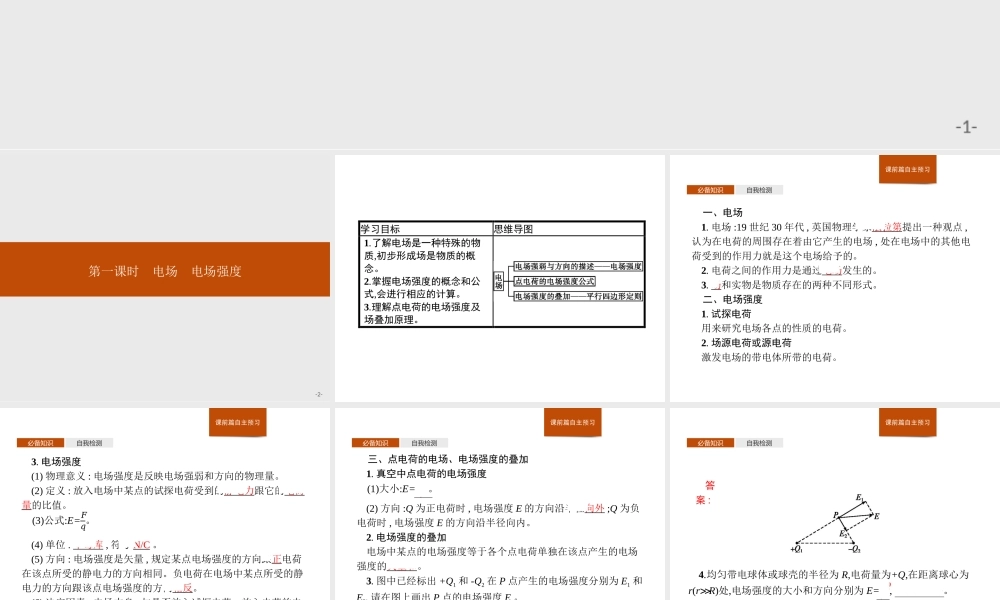Click the 电场 root node of the 思维导图
Image resolution: width=1000 pixels, height=600 pixels.
498,280
